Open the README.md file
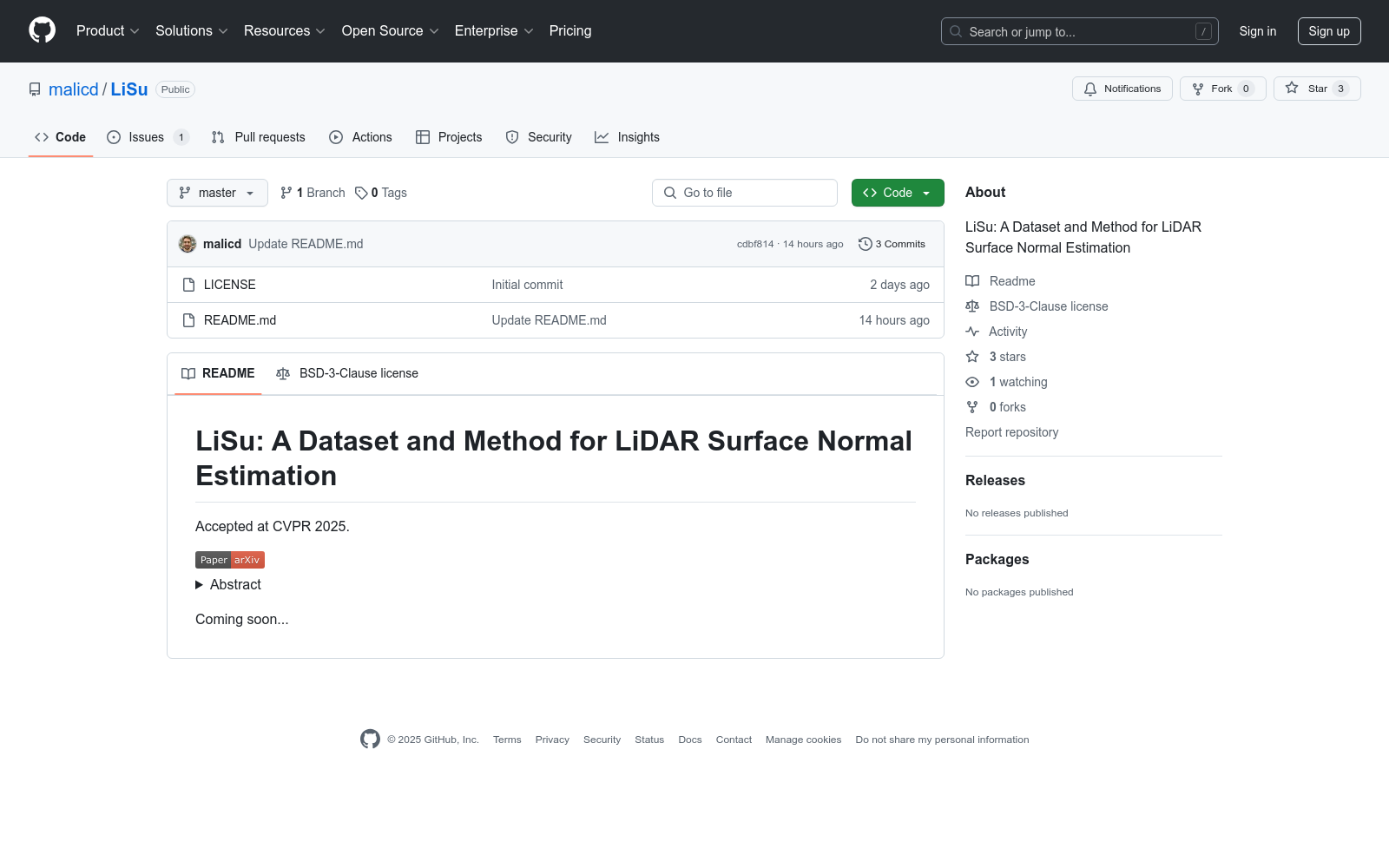 [240, 320]
